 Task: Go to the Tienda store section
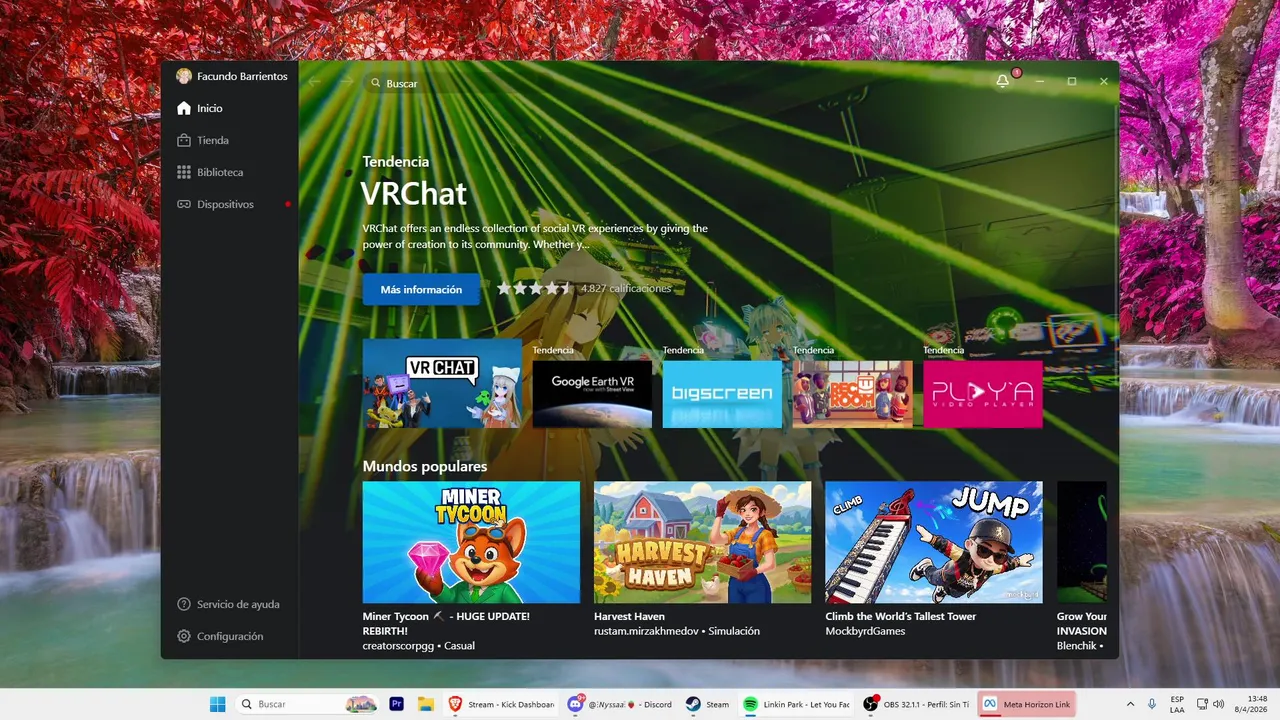230,140
